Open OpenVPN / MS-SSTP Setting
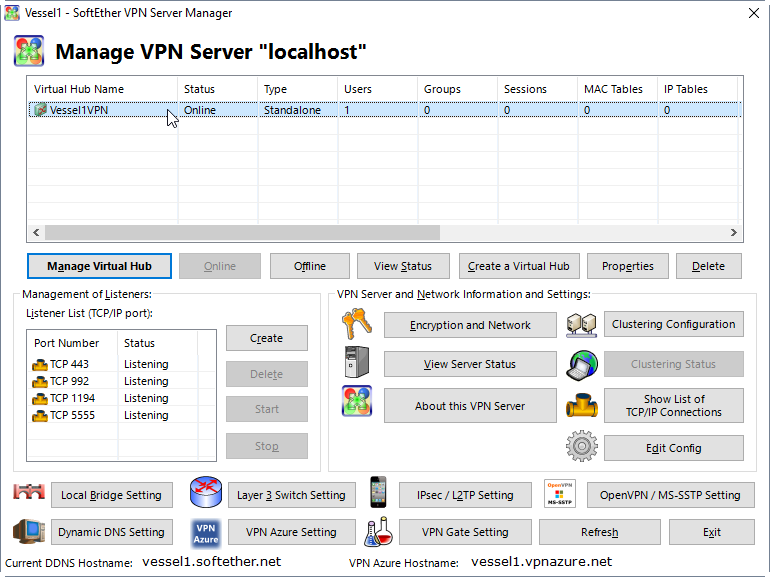The width and height of the screenshot is (770, 577). (670, 495)
